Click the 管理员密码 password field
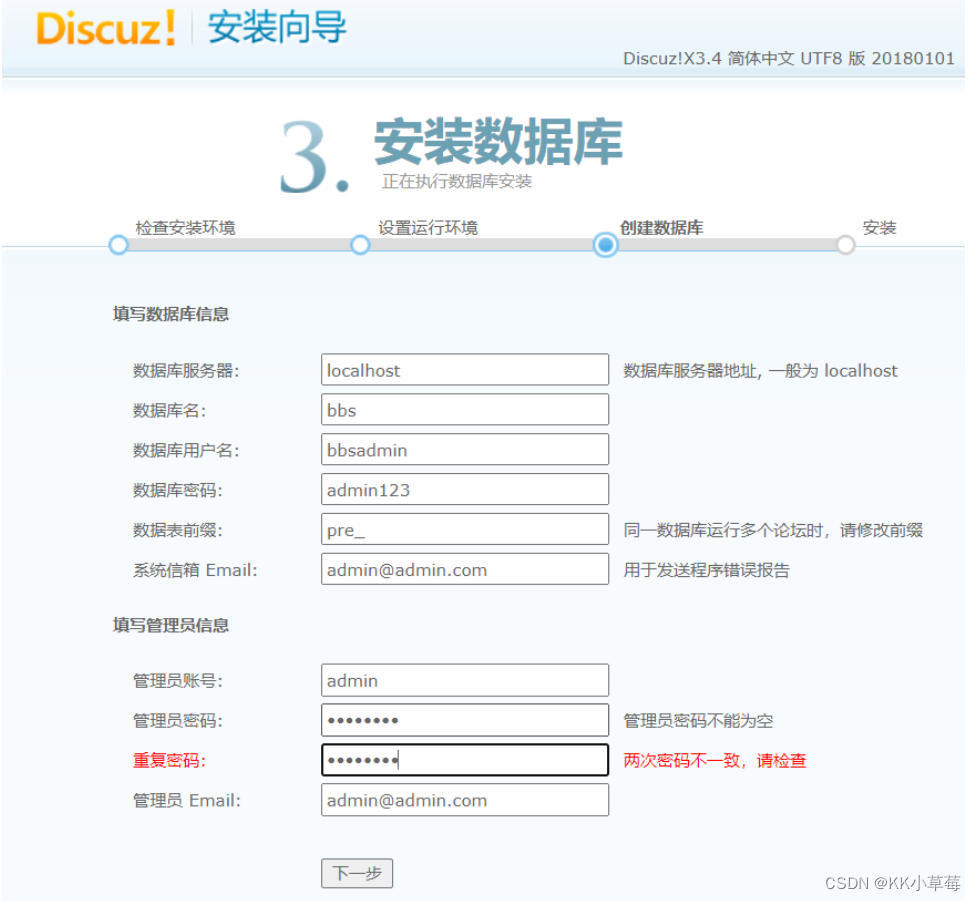Image resolution: width=976 pixels, height=901 pixels. pos(465,720)
